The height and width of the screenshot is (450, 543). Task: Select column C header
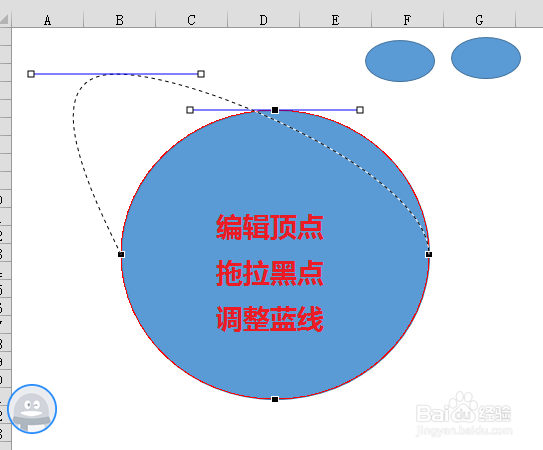pyautogui.click(x=192, y=20)
